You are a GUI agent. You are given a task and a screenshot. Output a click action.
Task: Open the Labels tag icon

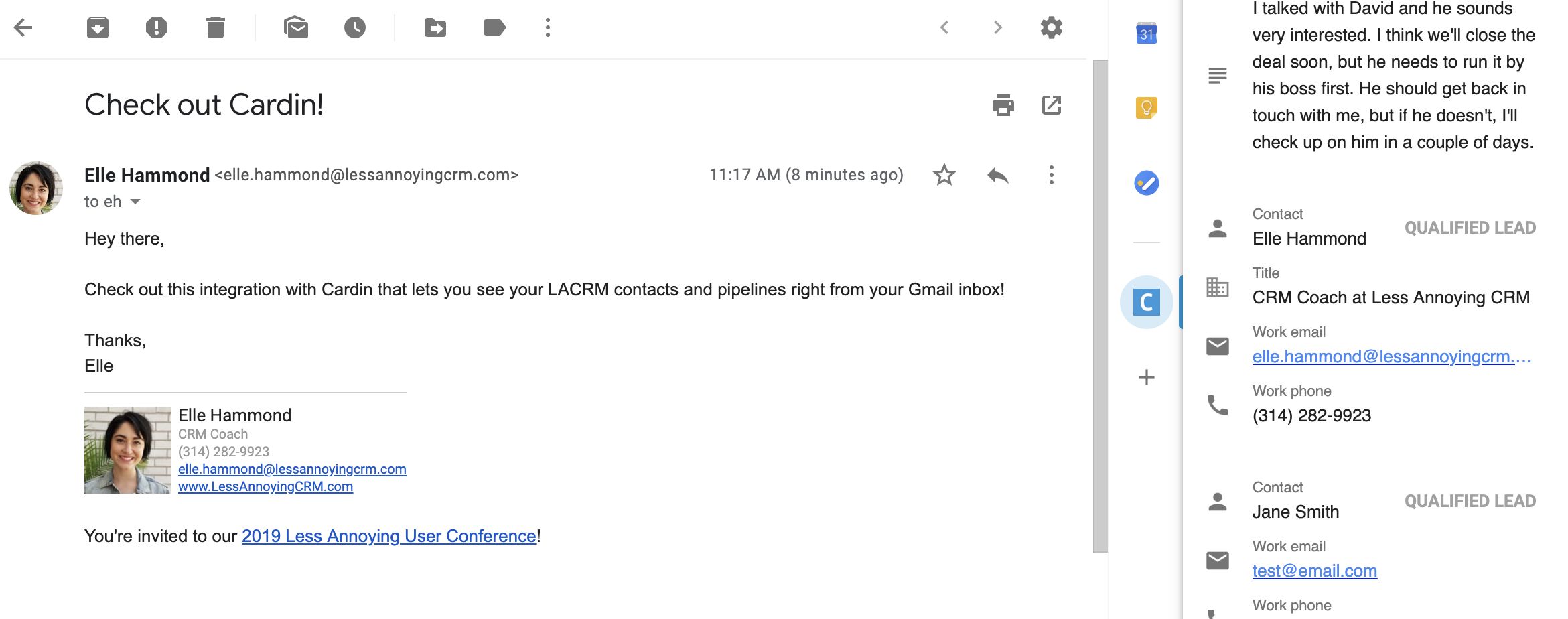(494, 27)
